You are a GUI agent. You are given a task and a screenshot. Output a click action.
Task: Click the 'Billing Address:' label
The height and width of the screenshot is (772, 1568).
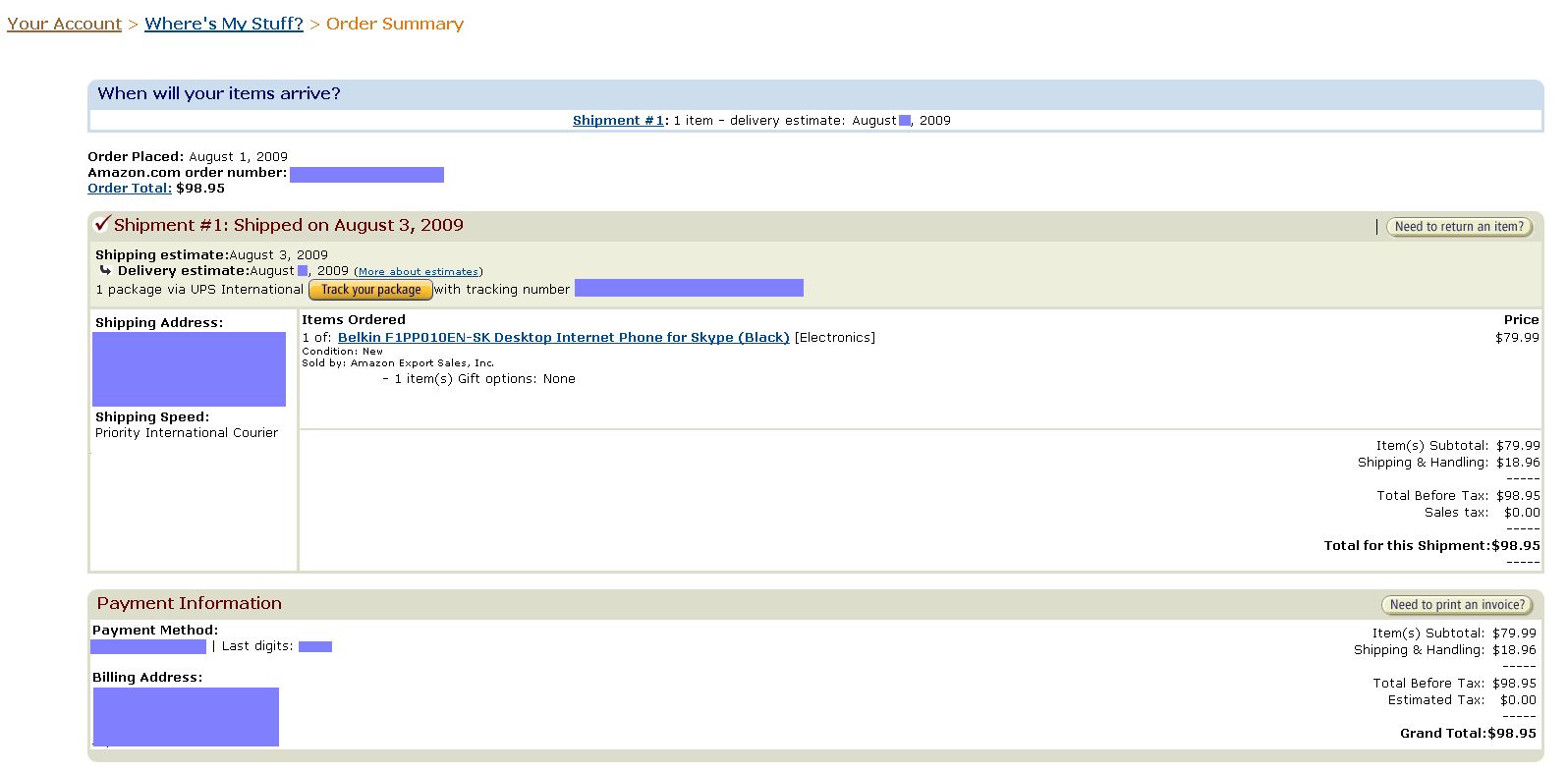click(x=147, y=678)
